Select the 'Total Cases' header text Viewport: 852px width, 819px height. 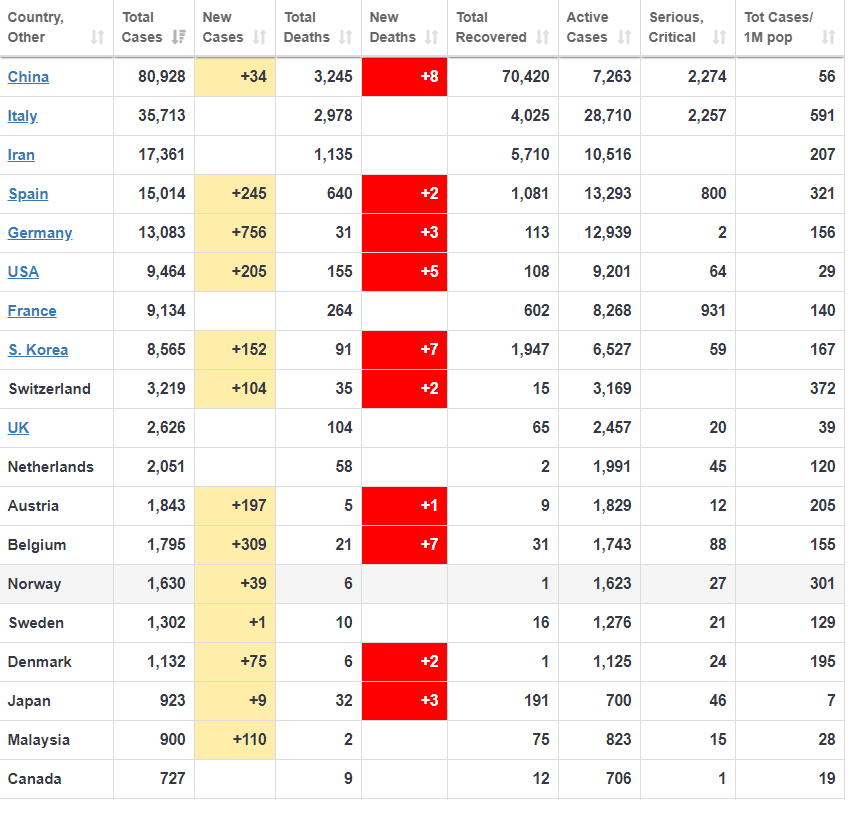point(142,27)
